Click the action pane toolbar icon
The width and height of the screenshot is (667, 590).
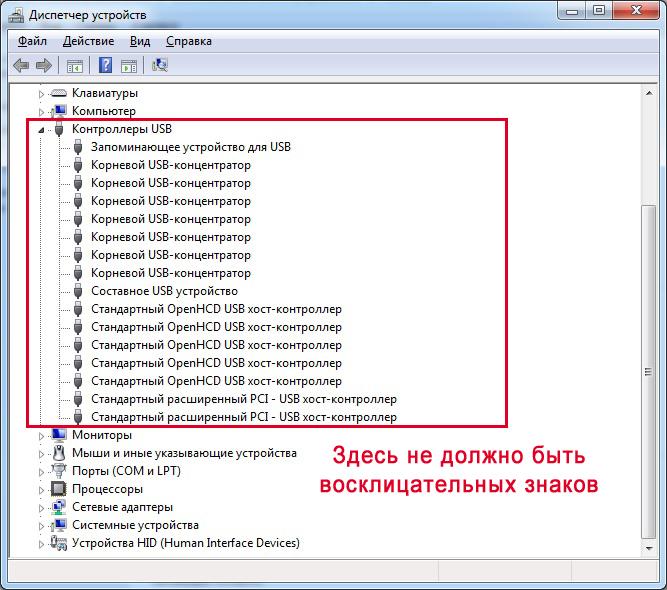tap(129, 66)
